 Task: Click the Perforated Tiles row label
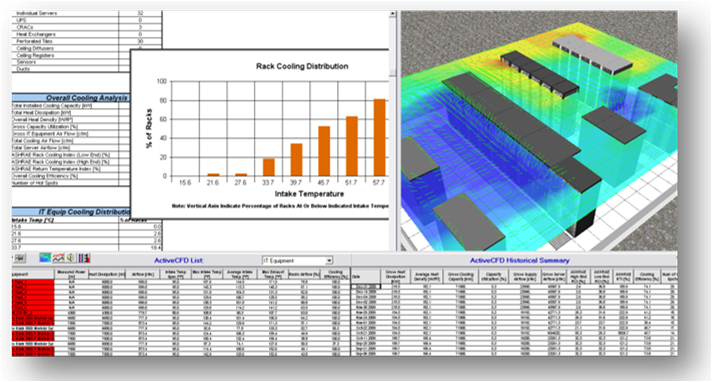35,41
